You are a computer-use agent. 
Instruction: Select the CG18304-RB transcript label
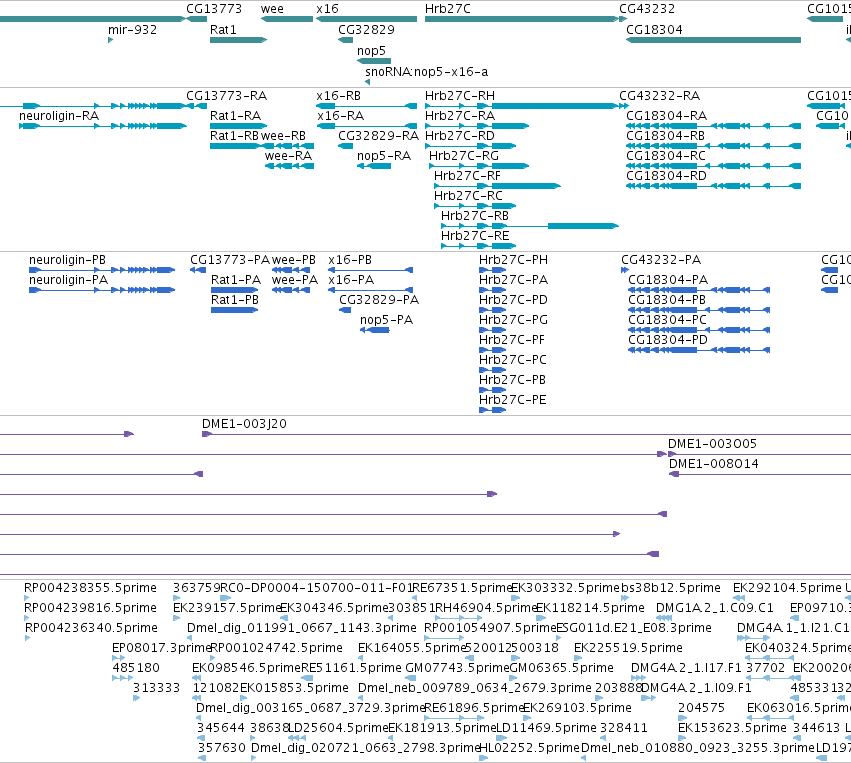click(x=665, y=136)
